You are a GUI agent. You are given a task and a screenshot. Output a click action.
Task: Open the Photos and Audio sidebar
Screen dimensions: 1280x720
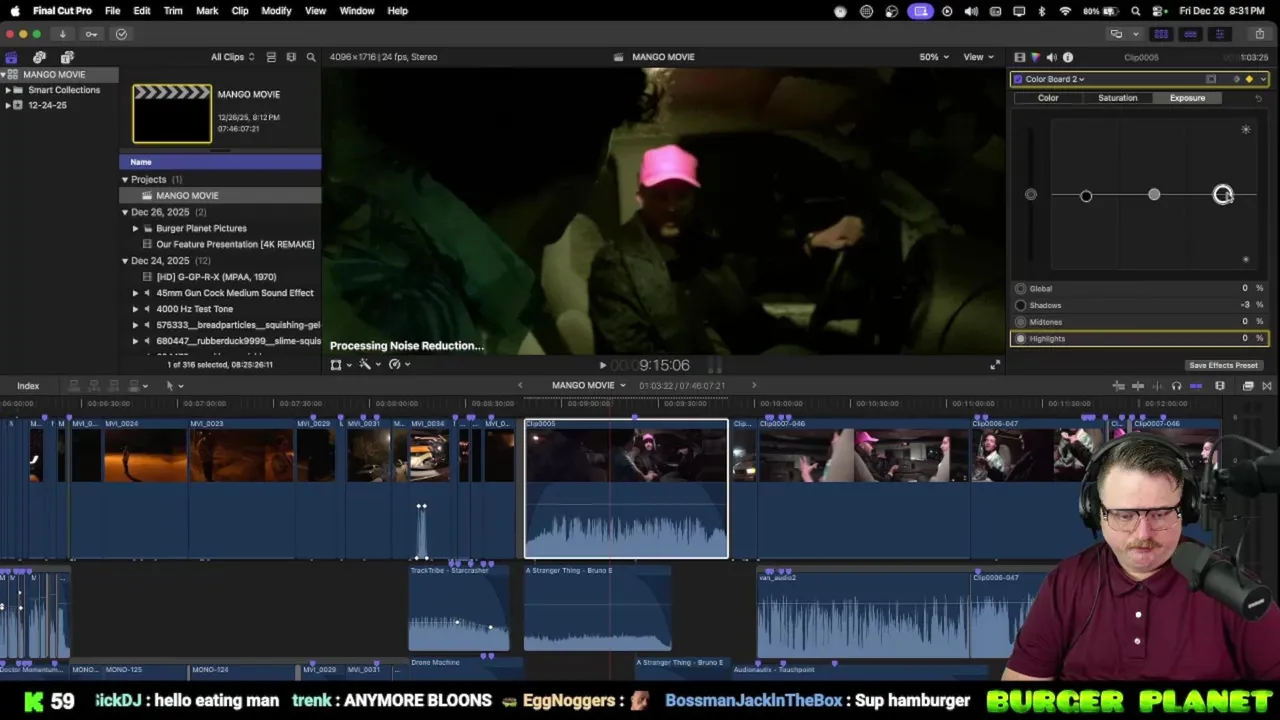coord(39,57)
